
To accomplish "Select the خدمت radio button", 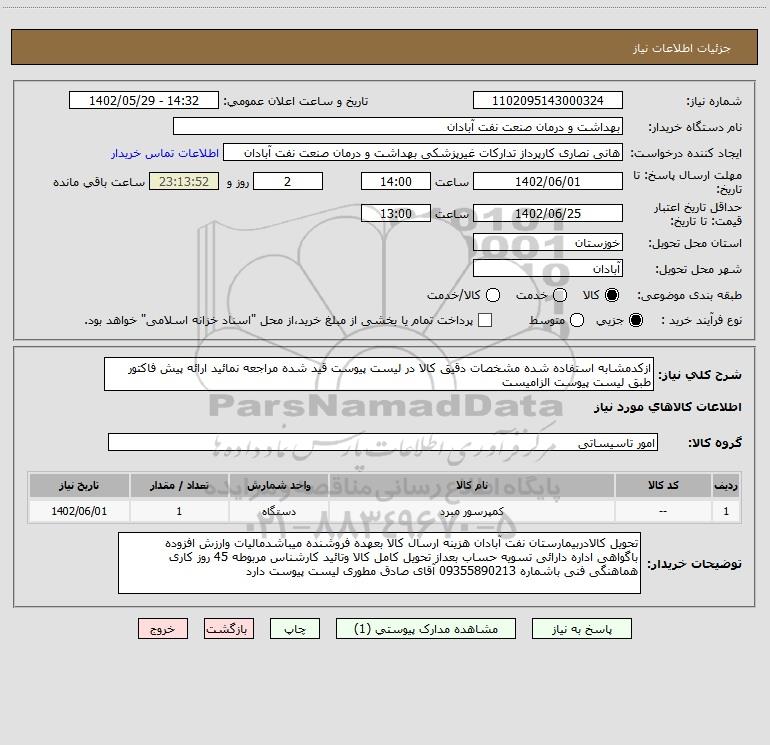I will click(x=560, y=295).
